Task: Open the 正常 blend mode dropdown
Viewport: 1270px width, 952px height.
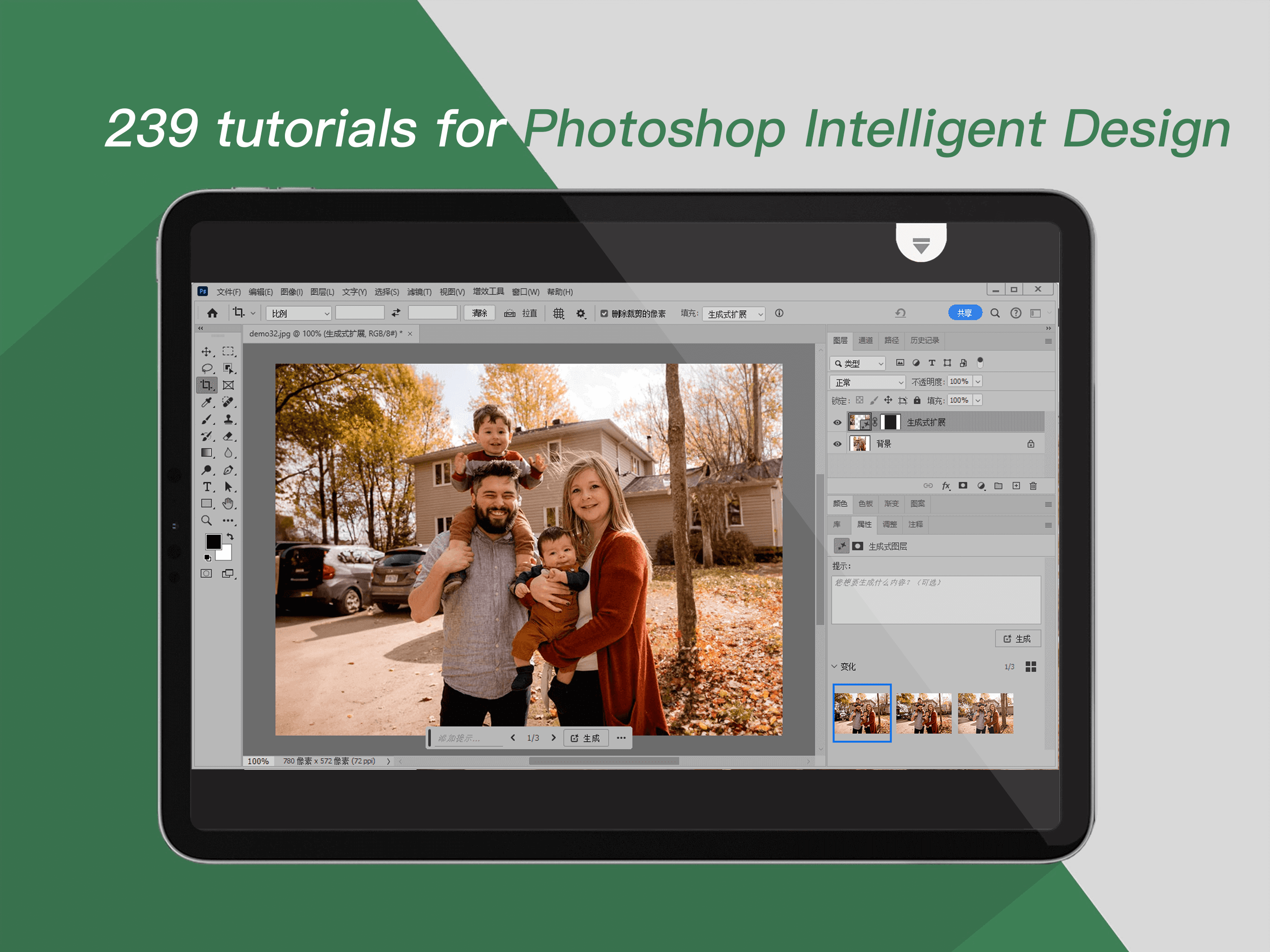Action: 867,383
